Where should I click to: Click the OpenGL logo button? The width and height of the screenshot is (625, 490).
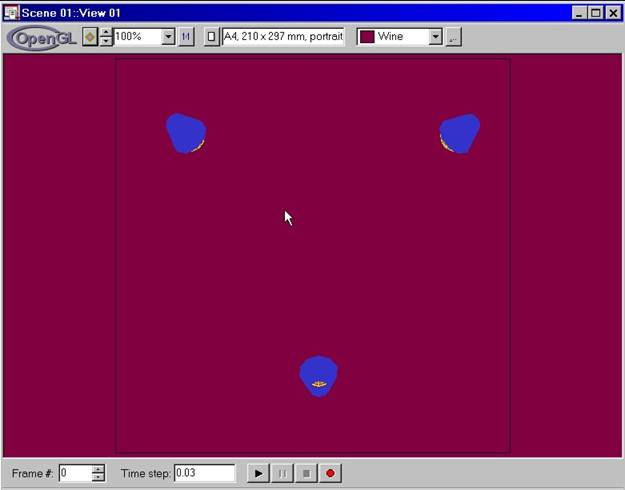41,37
